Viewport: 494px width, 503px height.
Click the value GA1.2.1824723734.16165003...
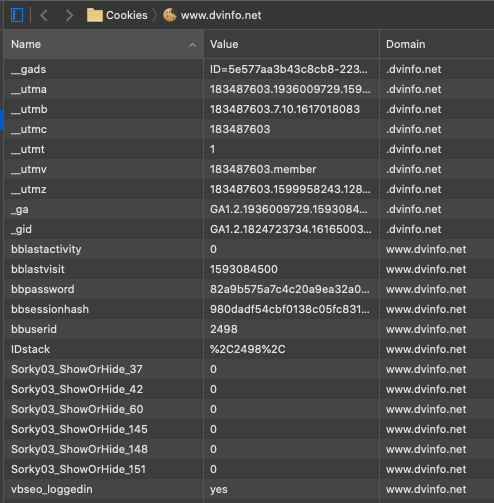[x=291, y=229]
